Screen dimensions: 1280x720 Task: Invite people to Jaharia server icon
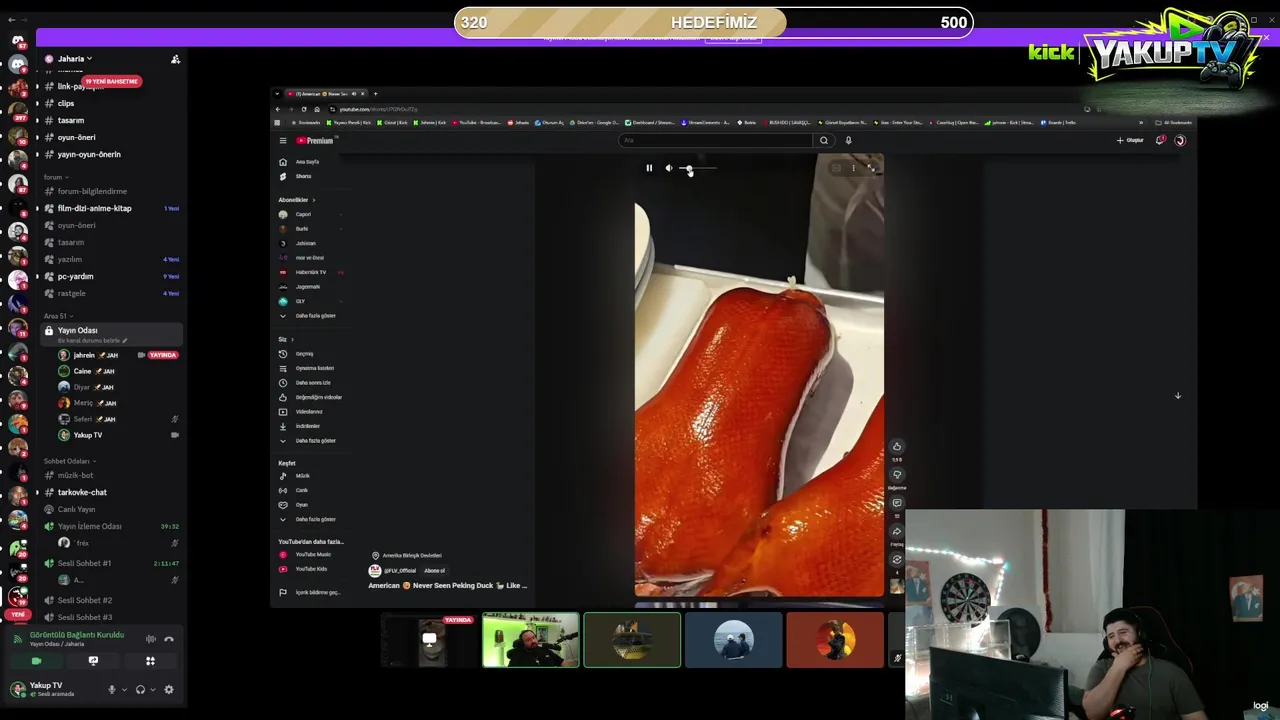[175, 60]
